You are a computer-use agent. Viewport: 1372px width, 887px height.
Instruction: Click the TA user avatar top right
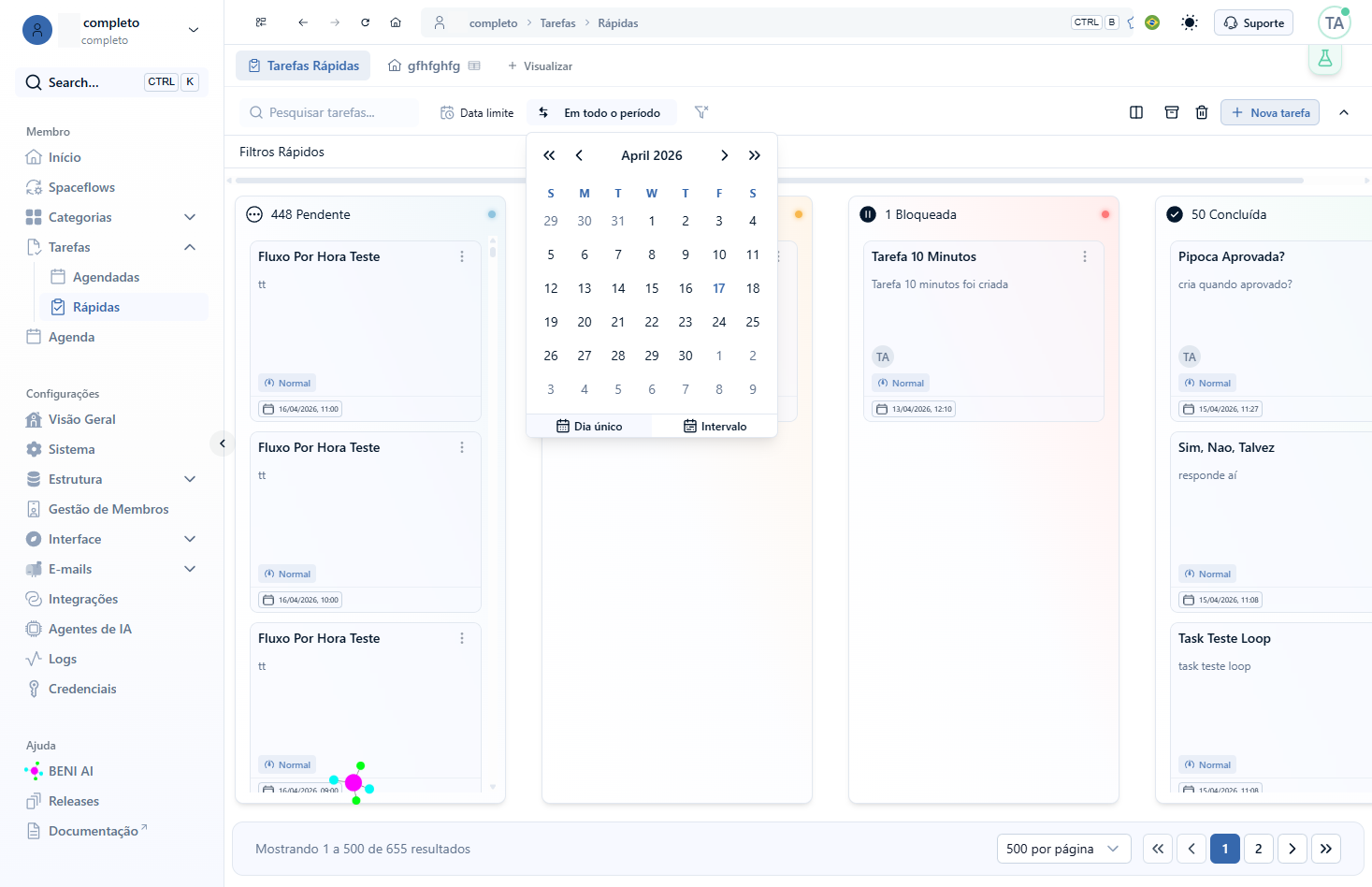(1335, 22)
